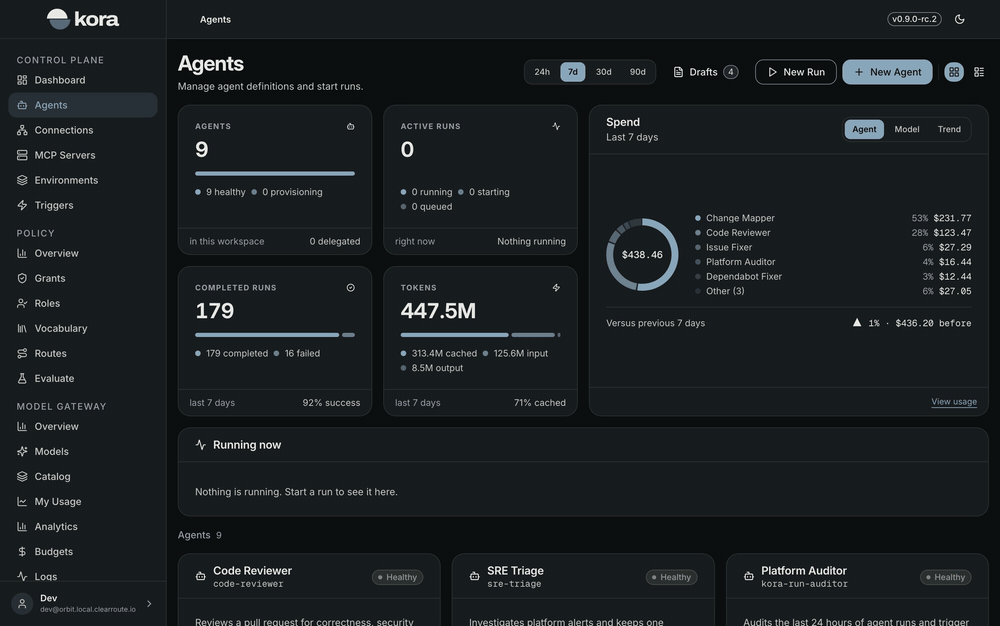The image size is (1000, 626).
Task: Open the Catalog page
Action: (x=83, y=477)
